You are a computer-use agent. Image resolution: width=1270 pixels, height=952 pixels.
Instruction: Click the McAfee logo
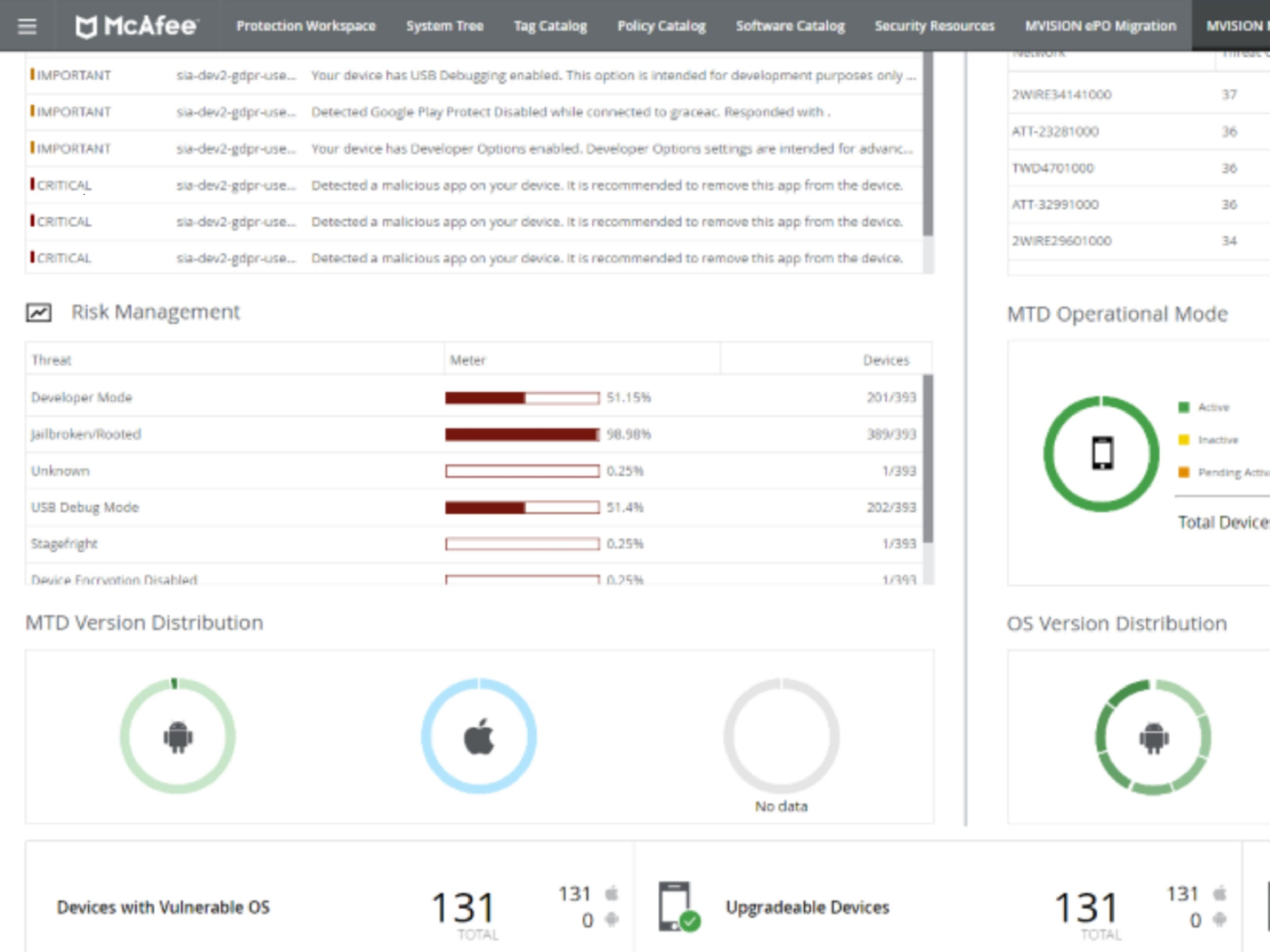click(x=137, y=26)
